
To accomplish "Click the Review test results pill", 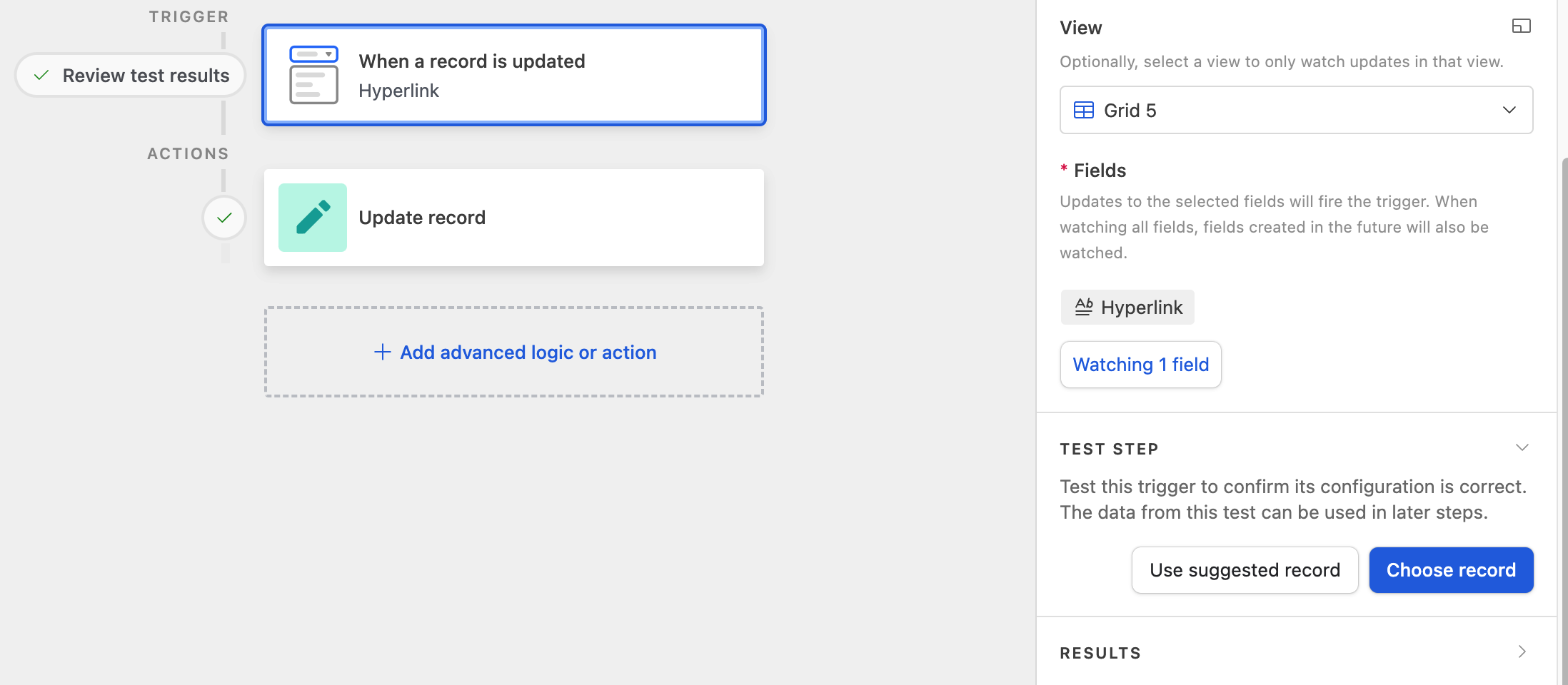I will [131, 75].
